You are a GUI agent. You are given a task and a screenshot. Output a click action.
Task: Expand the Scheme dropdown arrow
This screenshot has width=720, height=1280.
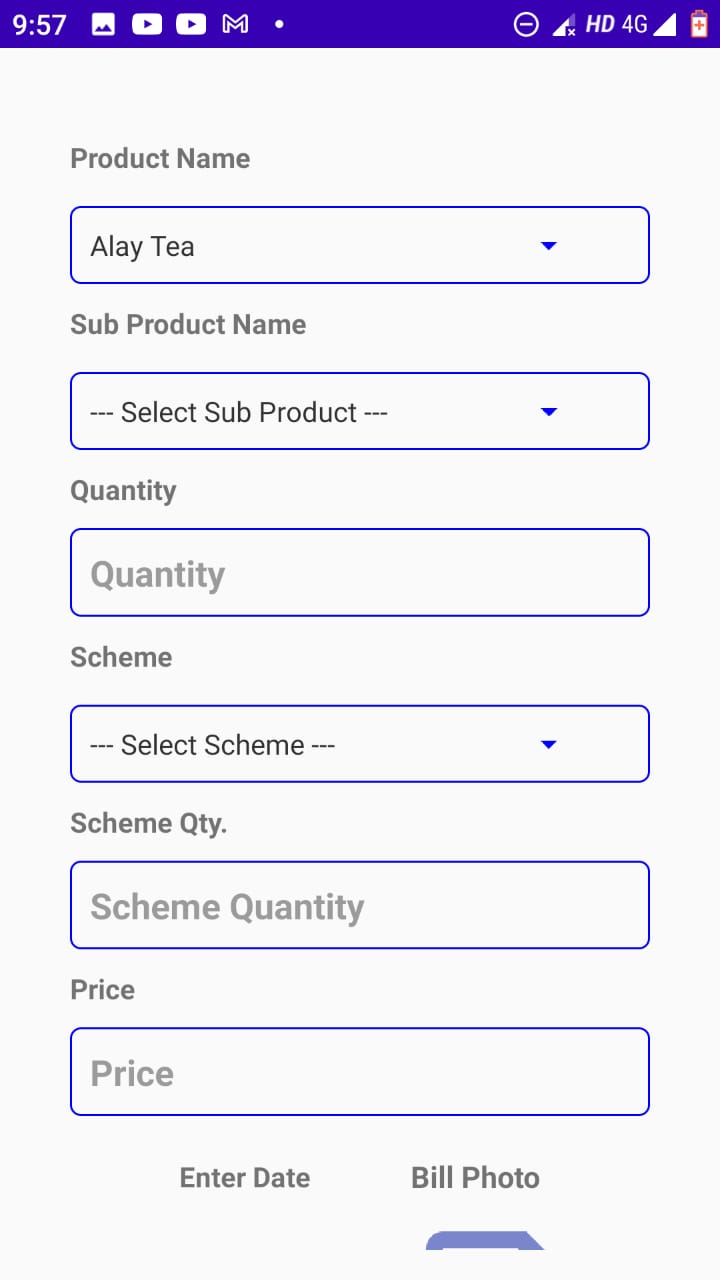coord(548,744)
